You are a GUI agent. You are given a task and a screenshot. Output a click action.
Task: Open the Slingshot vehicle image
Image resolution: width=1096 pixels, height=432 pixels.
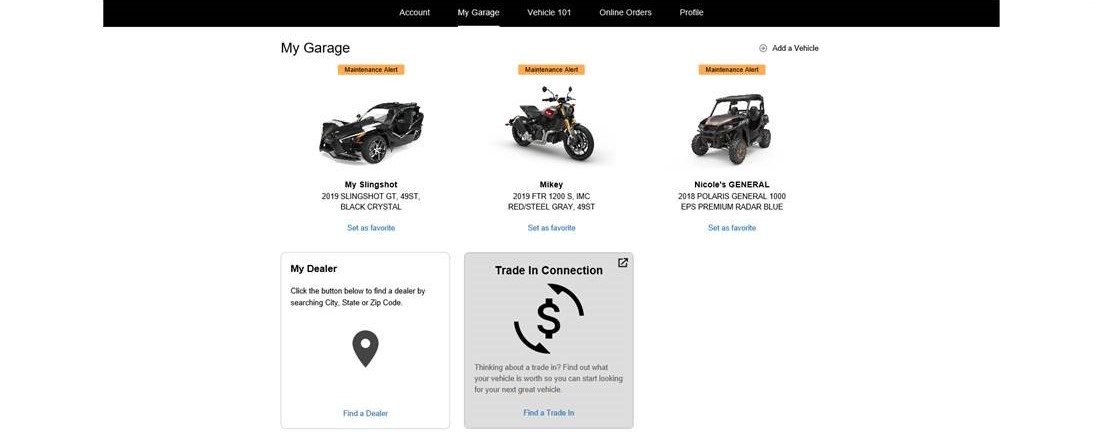[370, 130]
